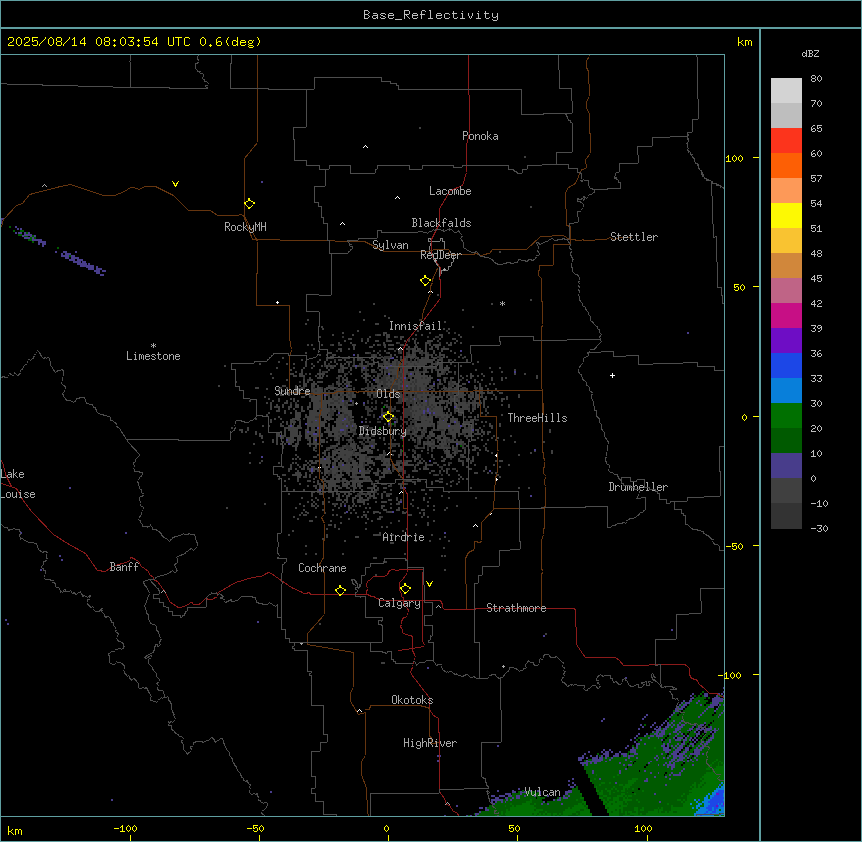Click the Airdrie city label
The image size is (862, 842).
tap(404, 537)
